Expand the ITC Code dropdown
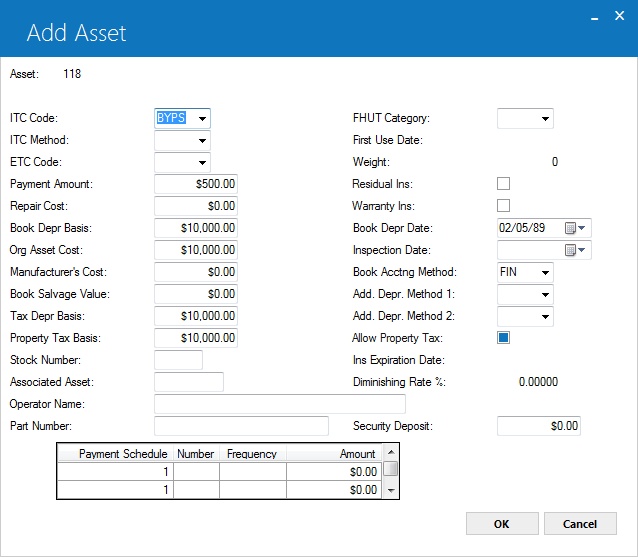Viewport: 638px width, 557px height. pos(202,119)
